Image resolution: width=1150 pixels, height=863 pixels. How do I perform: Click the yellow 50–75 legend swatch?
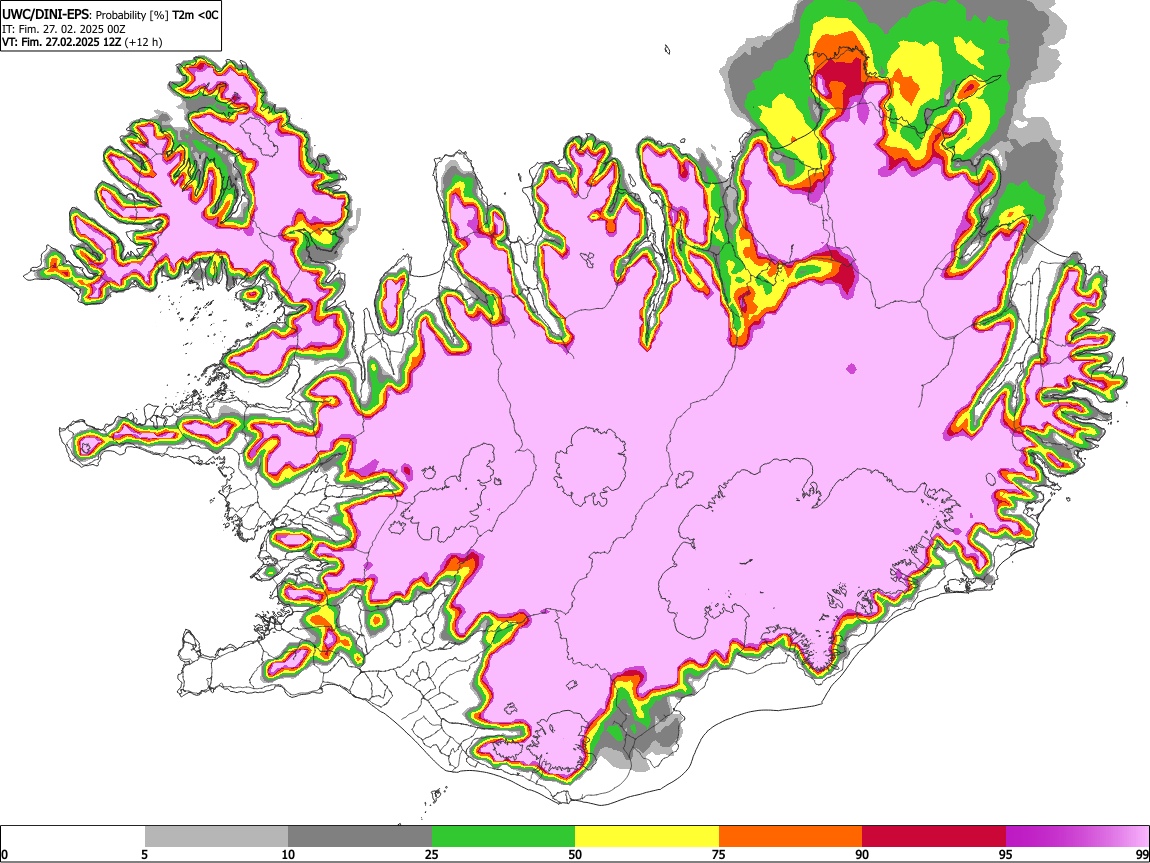647,837
